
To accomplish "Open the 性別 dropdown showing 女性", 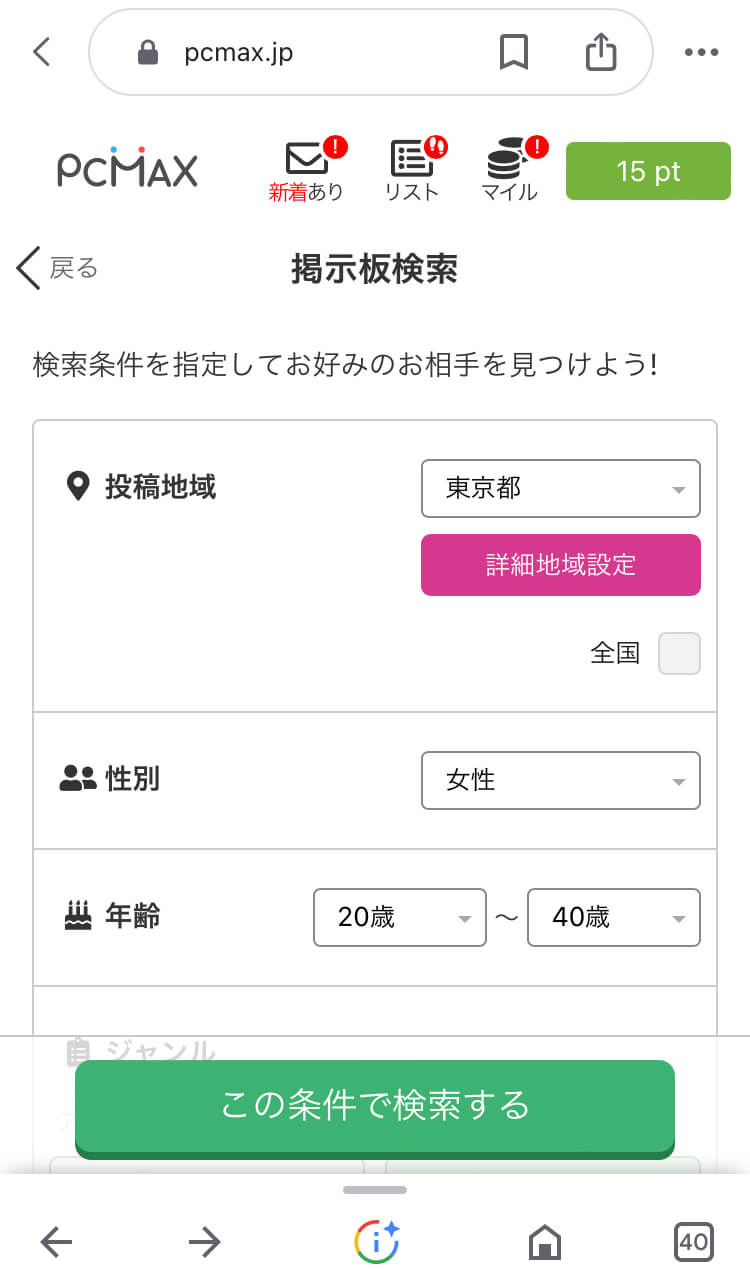I will click(x=560, y=780).
